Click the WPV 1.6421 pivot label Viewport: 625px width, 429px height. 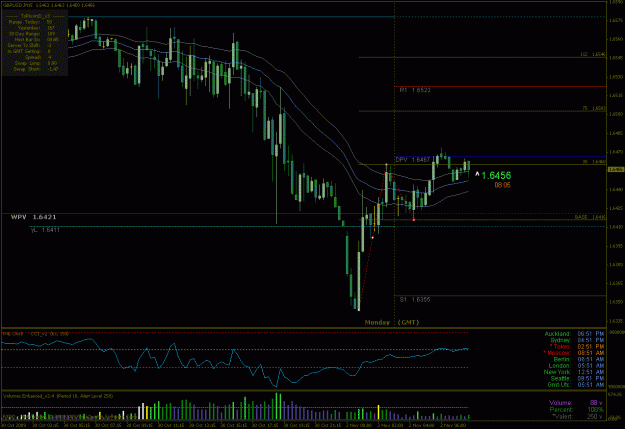(33, 217)
